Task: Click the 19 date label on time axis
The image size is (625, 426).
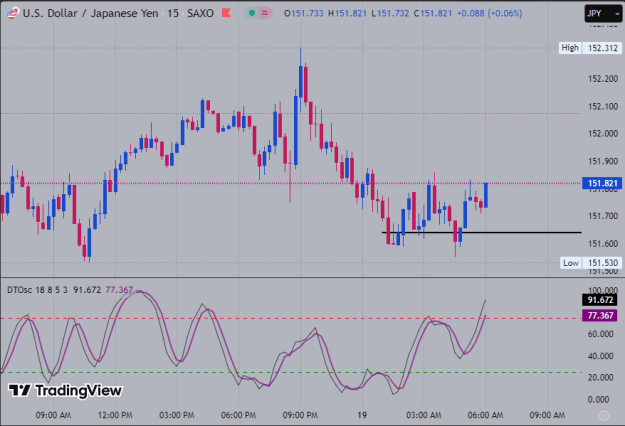Action: 362,415
